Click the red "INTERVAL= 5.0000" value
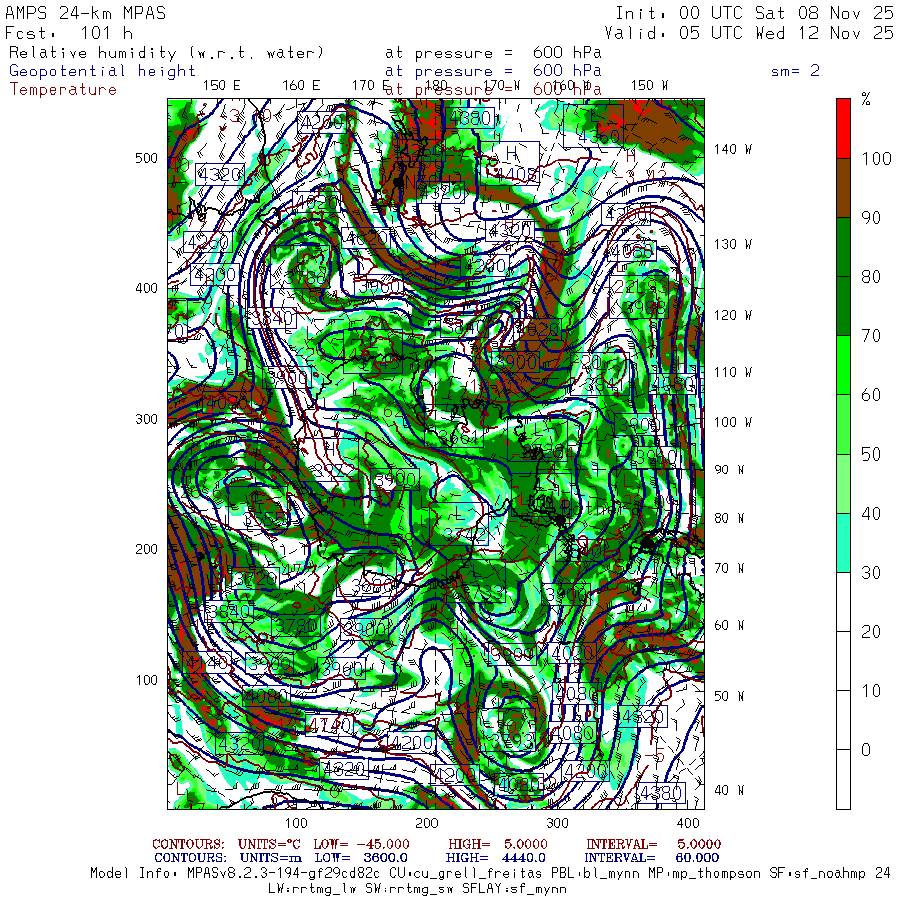The width and height of the screenshot is (900, 900). coord(653,844)
